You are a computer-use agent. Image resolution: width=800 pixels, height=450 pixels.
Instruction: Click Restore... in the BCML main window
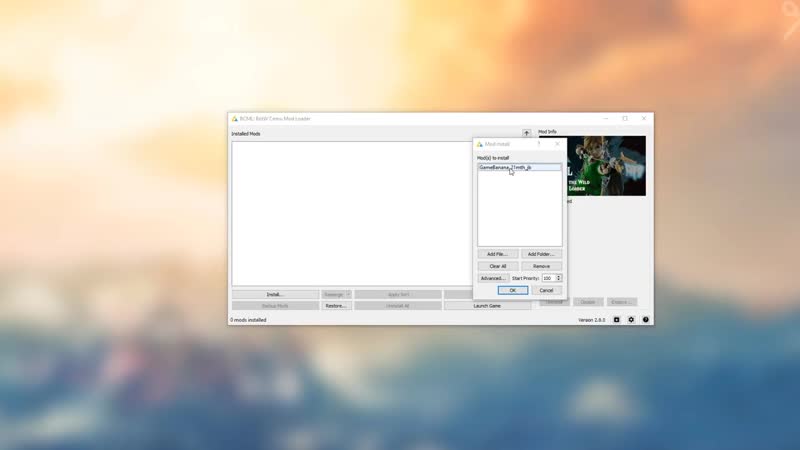pos(336,306)
